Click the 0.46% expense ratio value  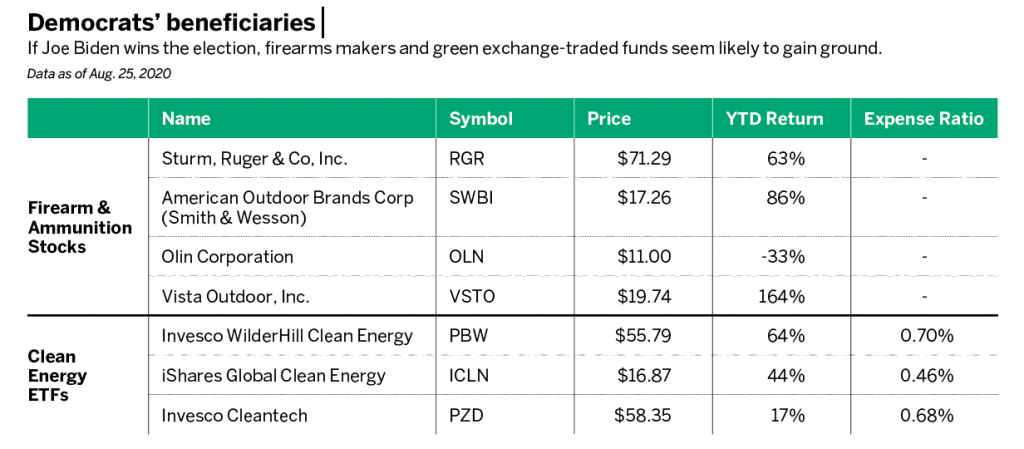click(x=927, y=376)
